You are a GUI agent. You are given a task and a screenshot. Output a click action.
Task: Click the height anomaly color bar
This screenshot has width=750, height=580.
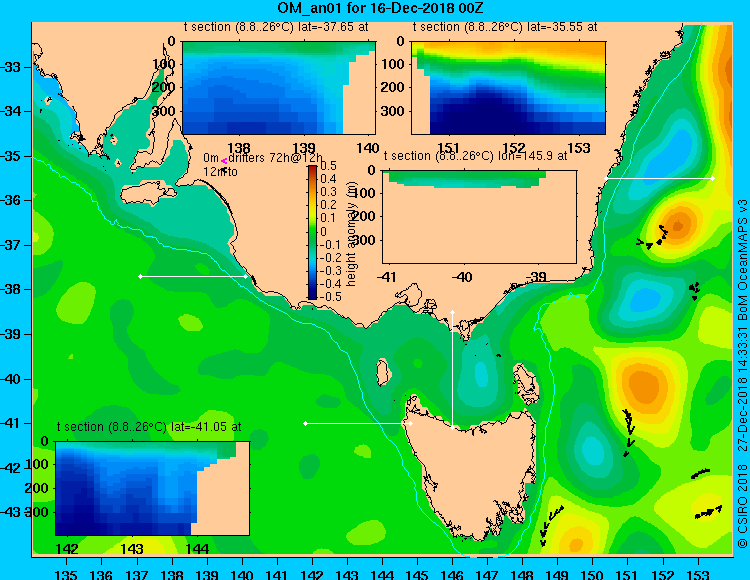tap(312, 232)
